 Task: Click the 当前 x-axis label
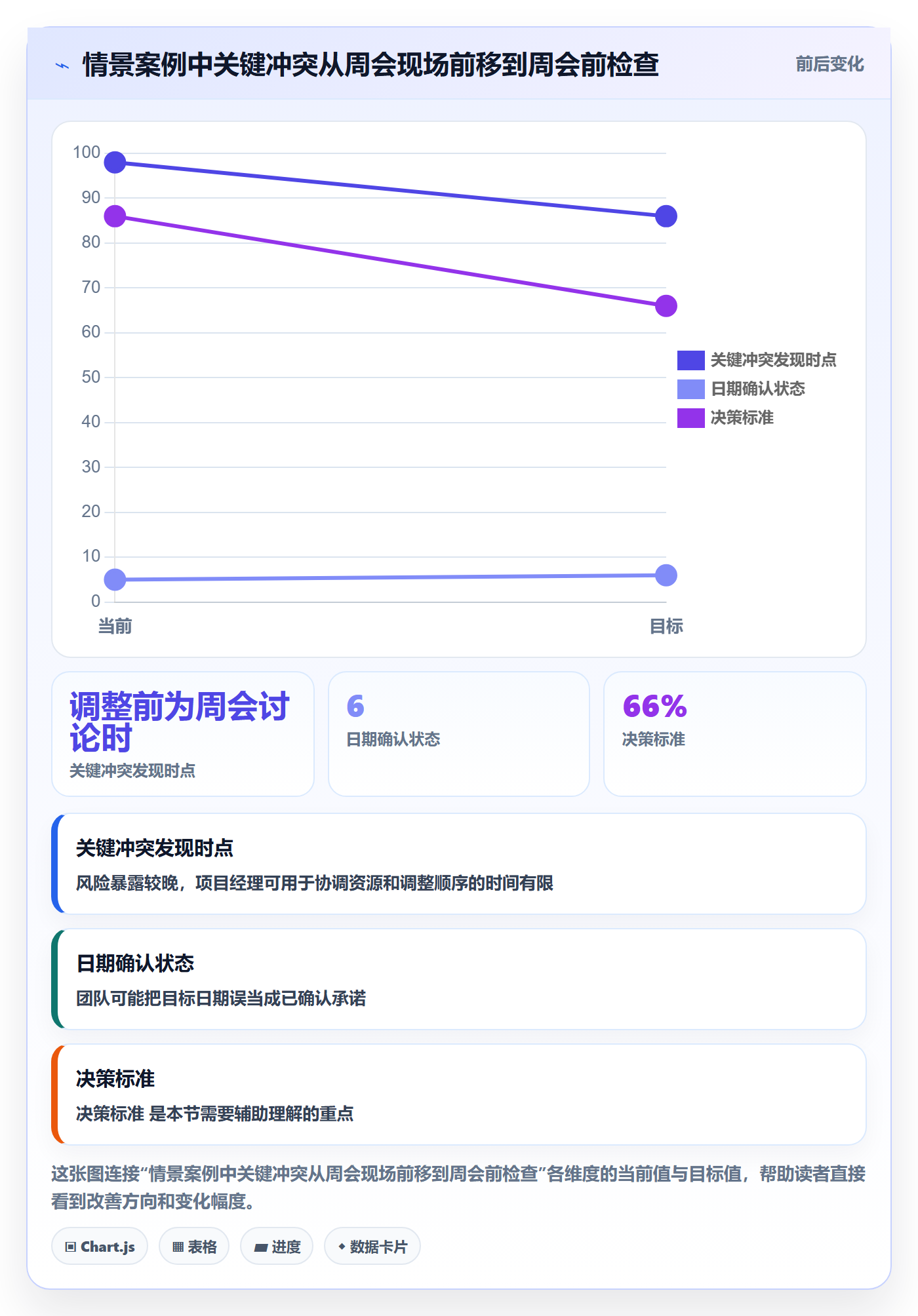(115, 627)
